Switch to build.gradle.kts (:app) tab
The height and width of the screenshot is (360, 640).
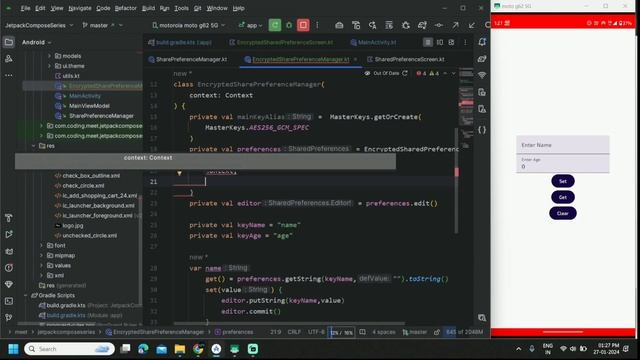coord(180,42)
